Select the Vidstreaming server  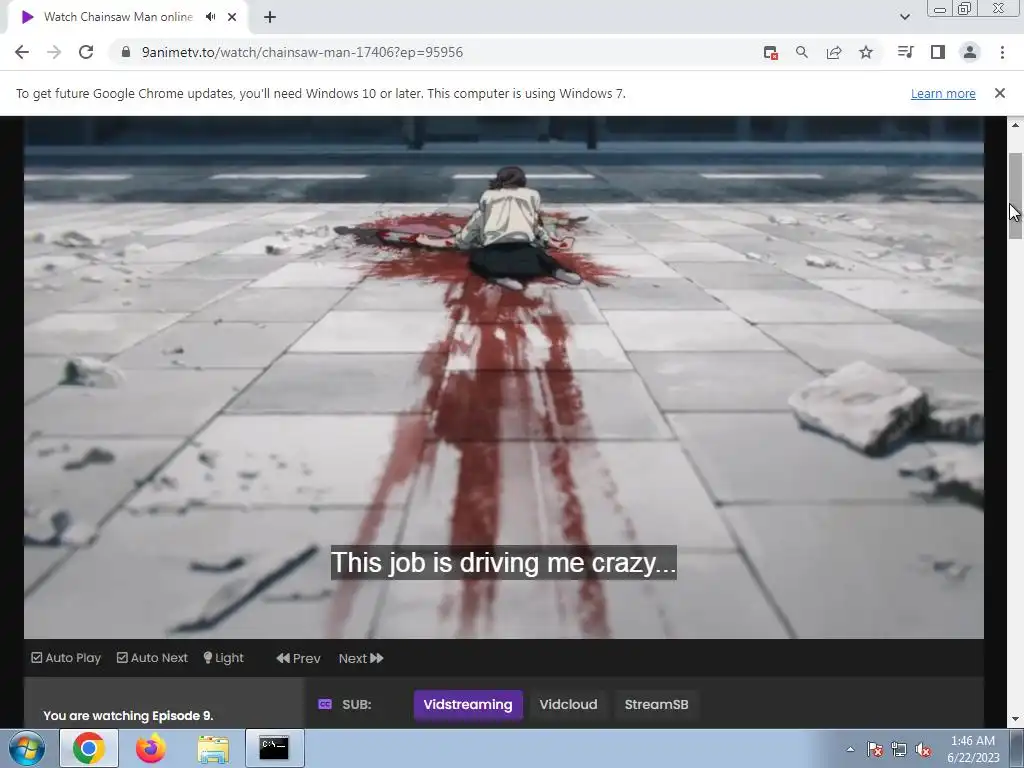pyautogui.click(x=468, y=705)
